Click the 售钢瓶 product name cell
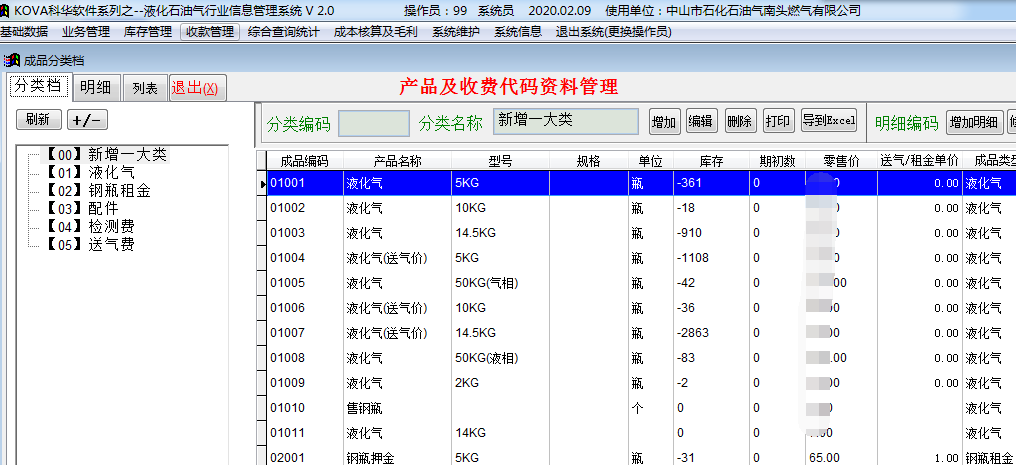This screenshot has width=1016, height=465. click(397, 408)
